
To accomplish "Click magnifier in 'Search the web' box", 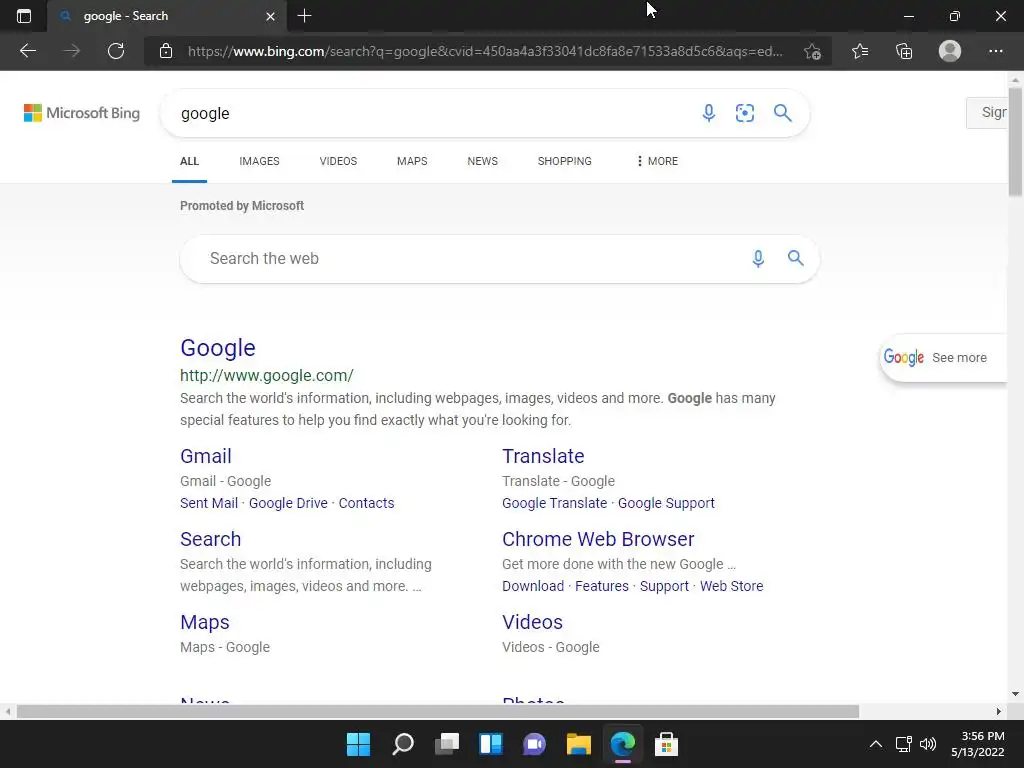I will (795, 258).
